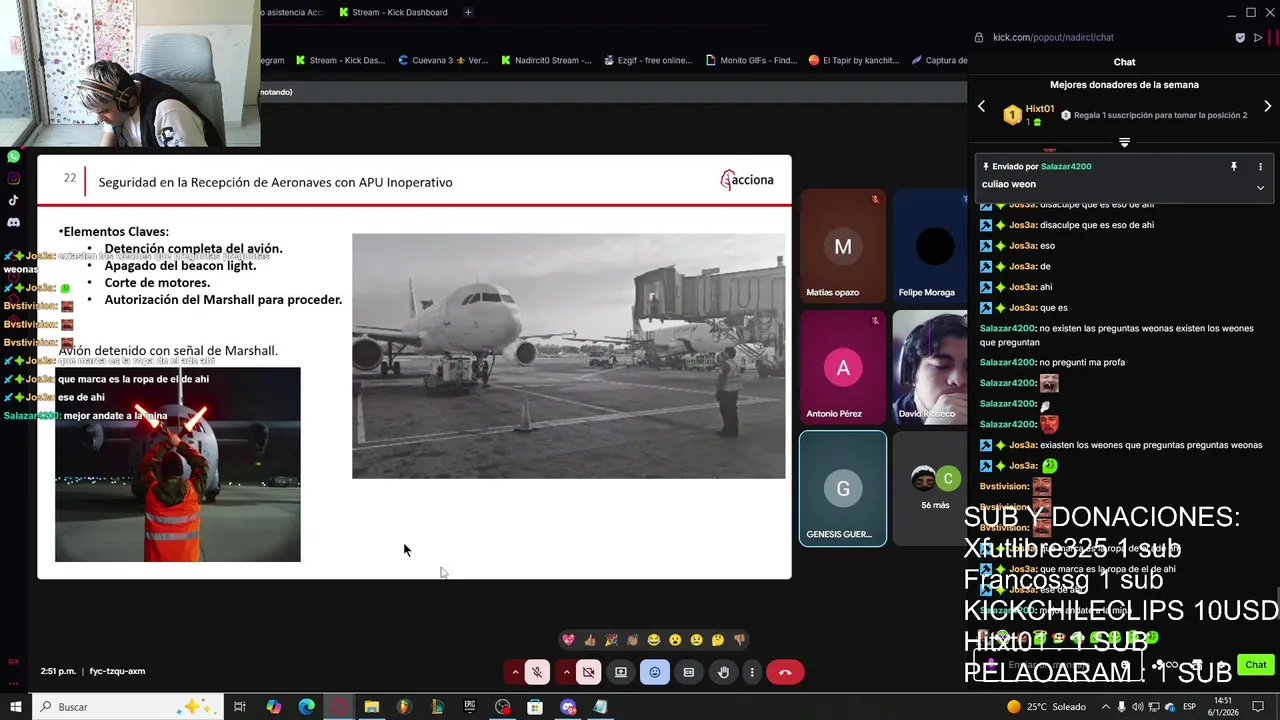Click the green Chat send button
The height and width of the screenshot is (720, 1280).
(x=1256, y=665)
